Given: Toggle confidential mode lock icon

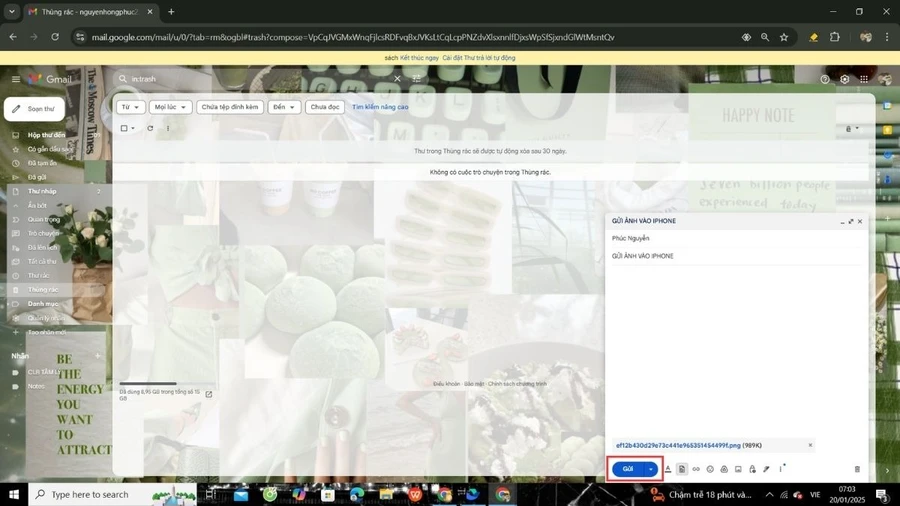Looking at the screenshot, I should [752, 469].
